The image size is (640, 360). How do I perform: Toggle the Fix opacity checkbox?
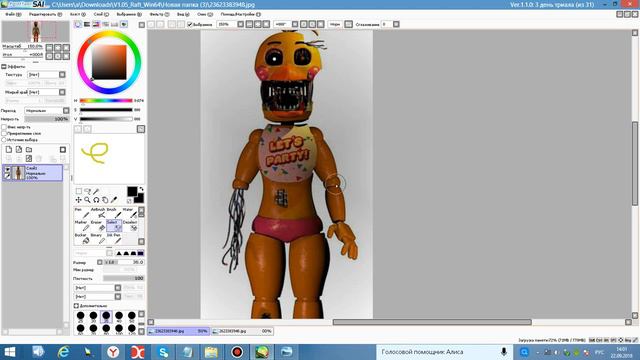4,127
